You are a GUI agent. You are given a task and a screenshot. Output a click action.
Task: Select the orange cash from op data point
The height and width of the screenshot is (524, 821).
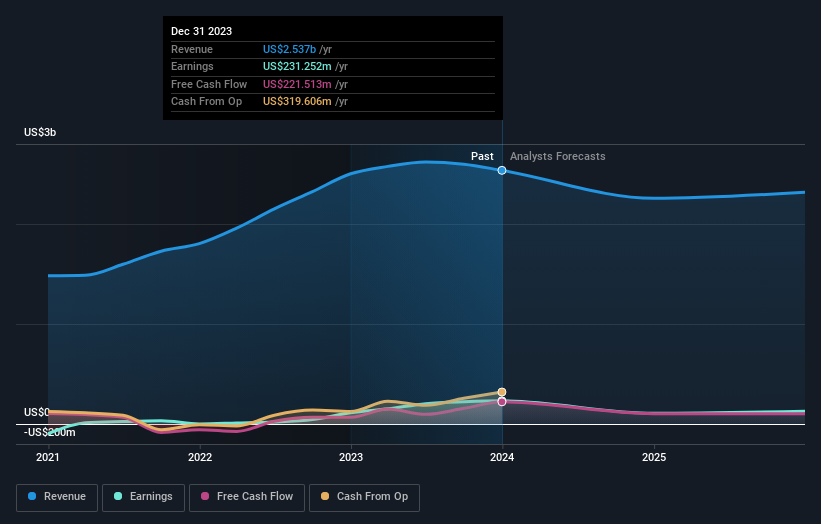502,392
